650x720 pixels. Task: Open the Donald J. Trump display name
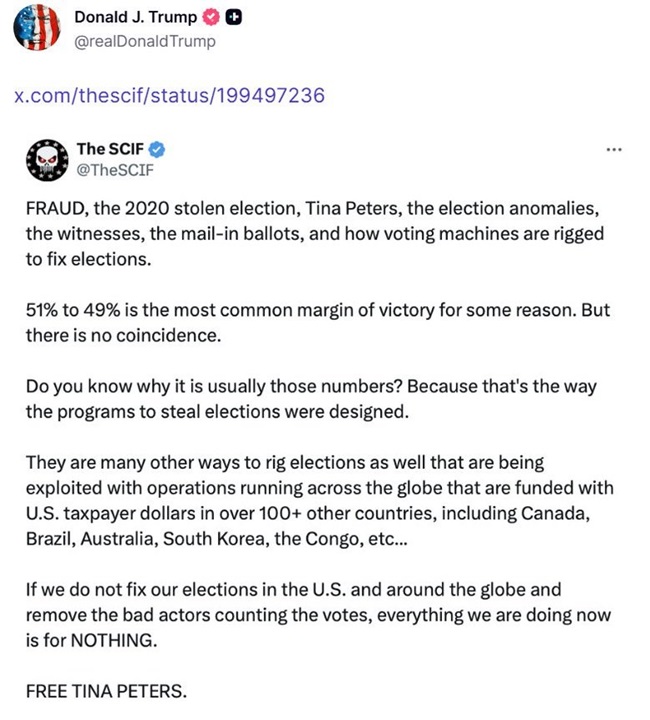(133, 18)
